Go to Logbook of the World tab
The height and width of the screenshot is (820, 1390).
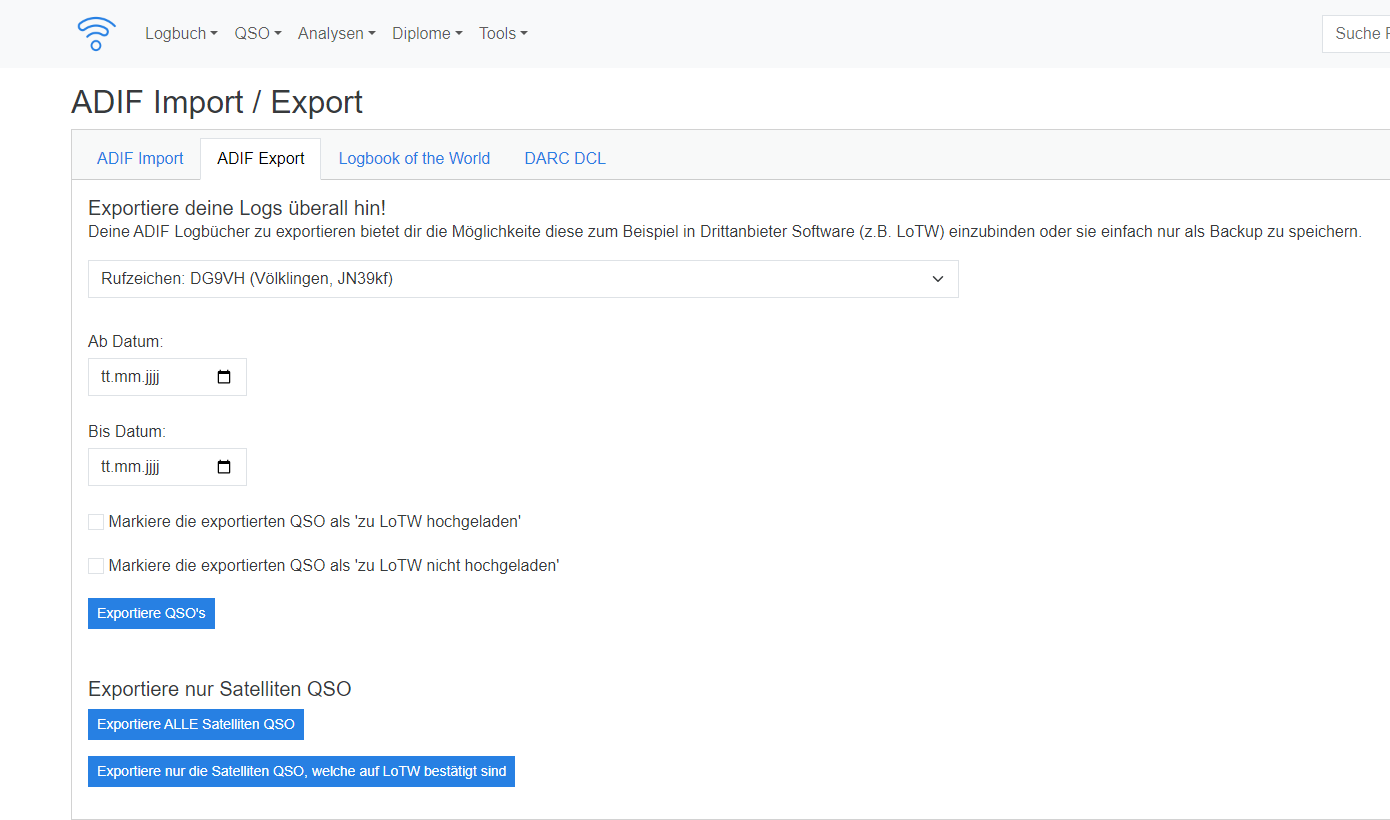[414, 159]
